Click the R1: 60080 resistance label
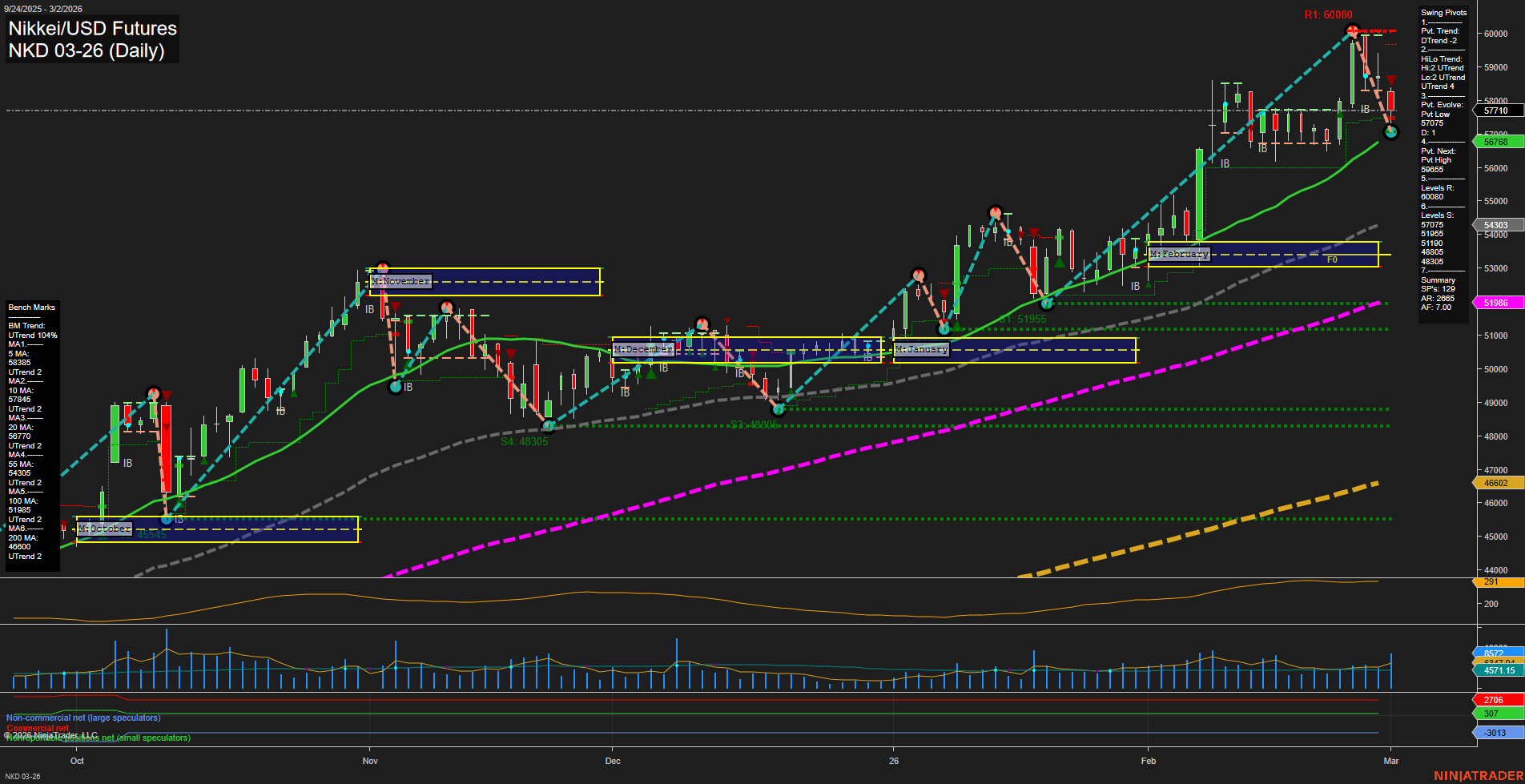The image size is (1525, 784). point(1329,14)
